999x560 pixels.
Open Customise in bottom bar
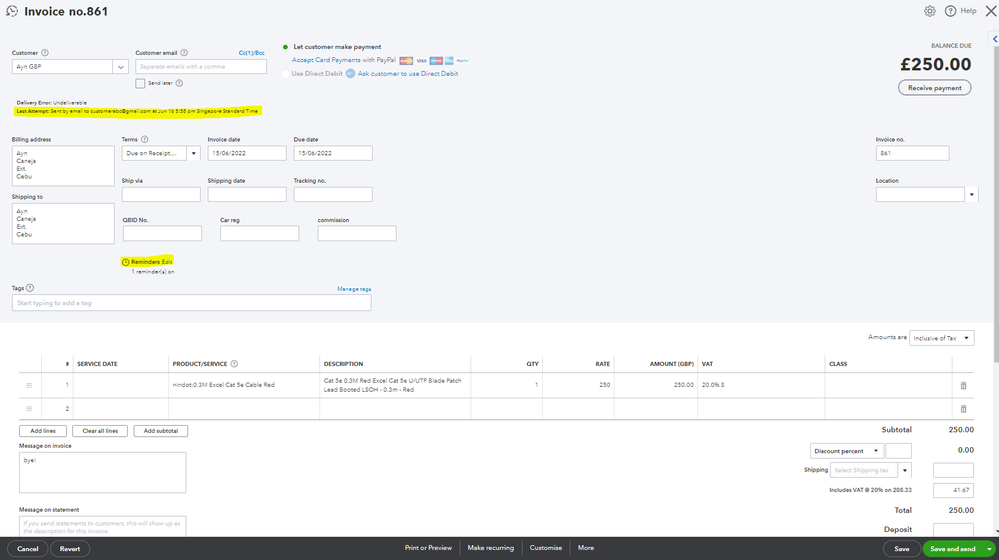[546, 548]
